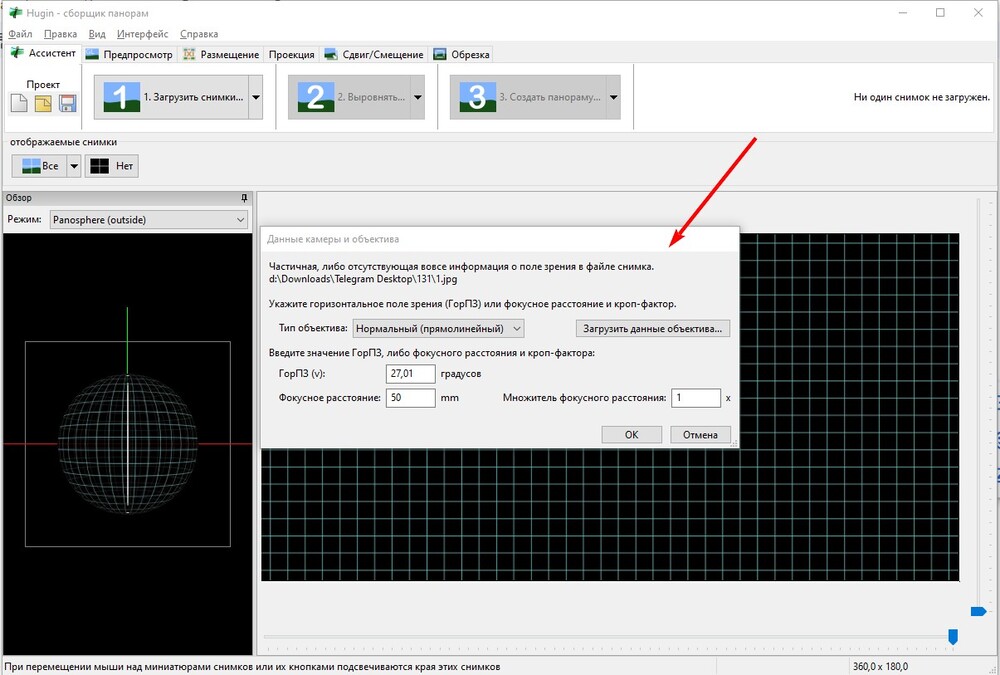Click the pin icon on the Обзор panel
The image size is (1000, 675).
(x=243, y=198)
